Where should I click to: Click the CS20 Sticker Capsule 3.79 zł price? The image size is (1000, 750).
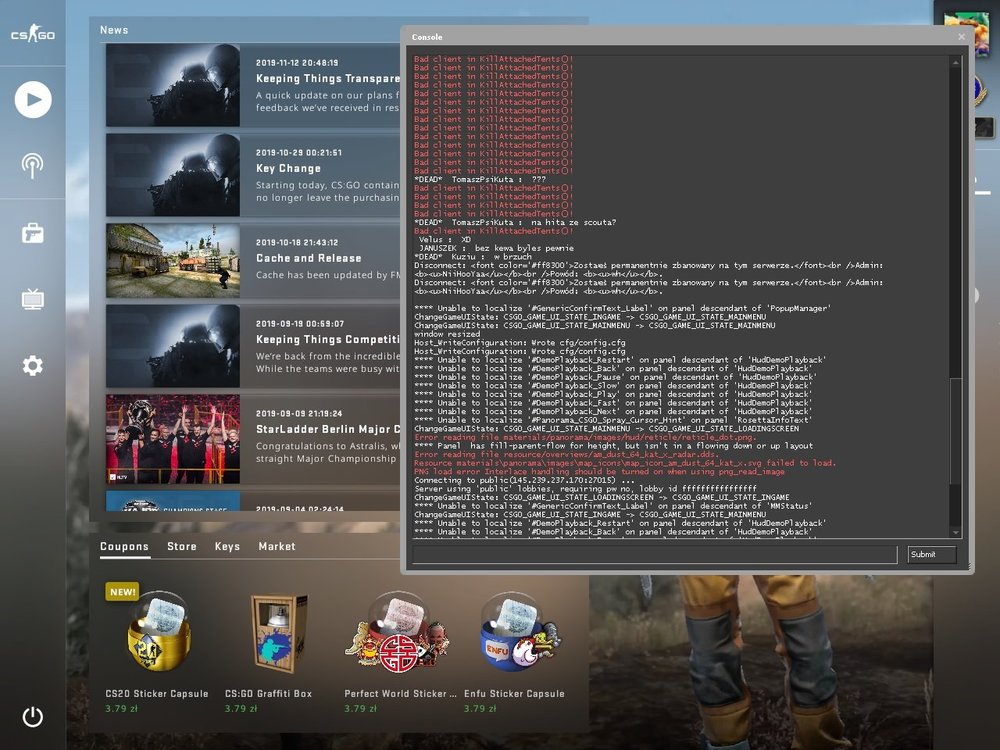pyautogui.click(x=121, y=709)
